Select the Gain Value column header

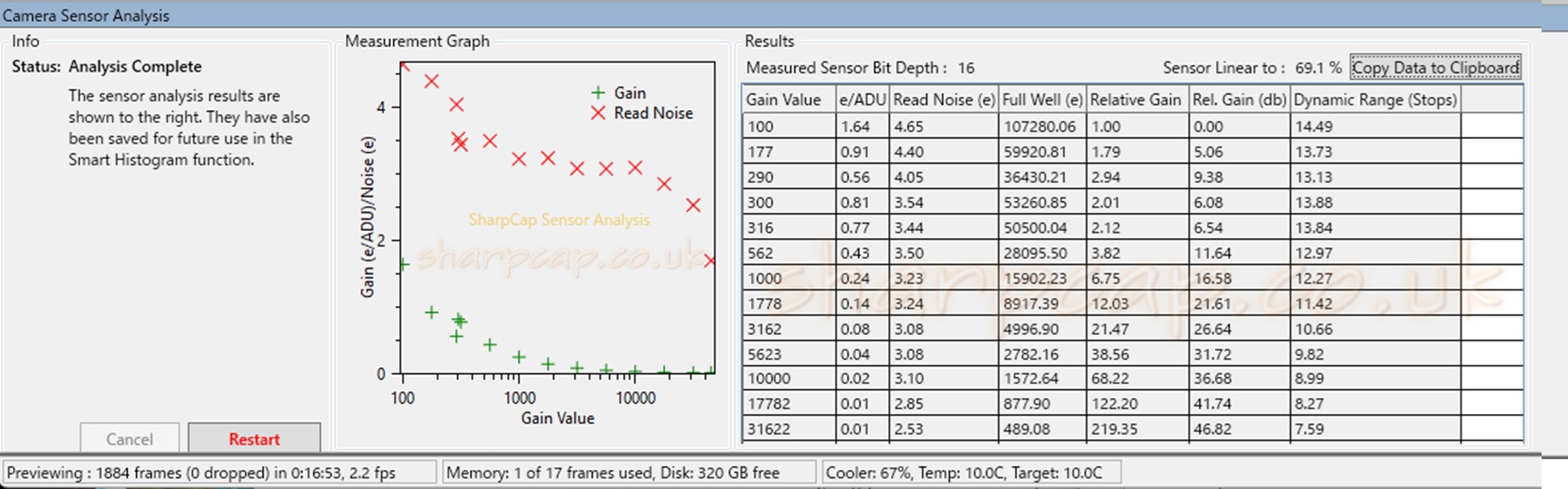click(790, 100)
